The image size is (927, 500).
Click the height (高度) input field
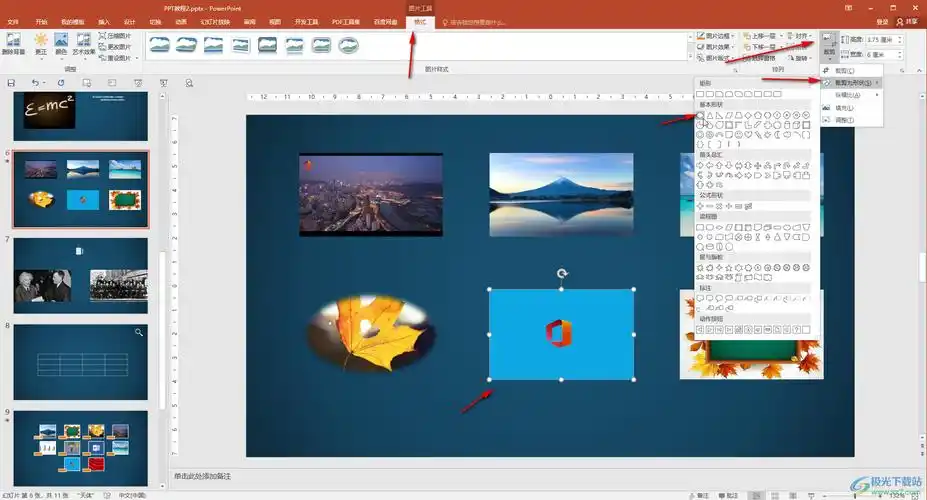pos(885,40)
